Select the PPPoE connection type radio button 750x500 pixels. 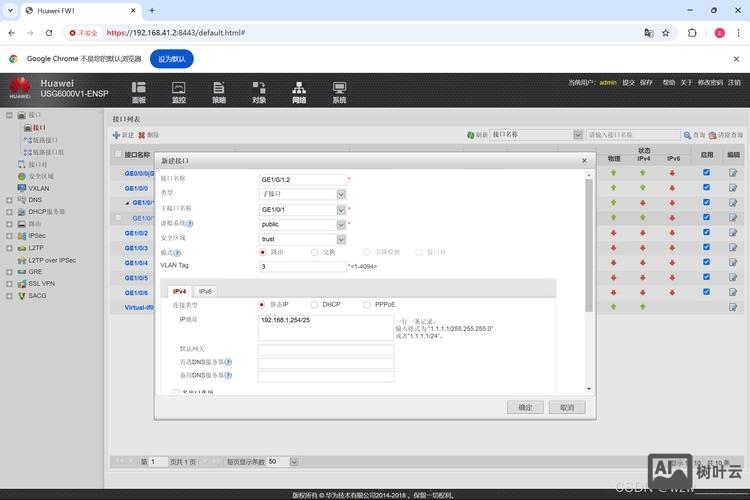(x=367, y=304)
